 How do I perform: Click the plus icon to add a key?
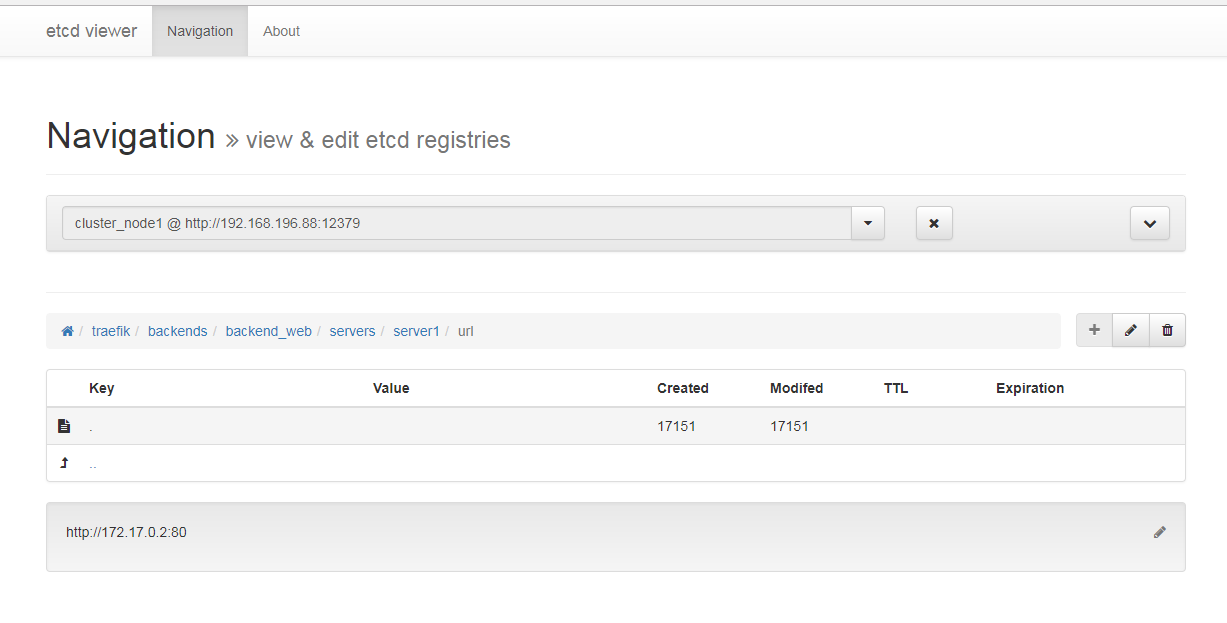[1094, 330]
